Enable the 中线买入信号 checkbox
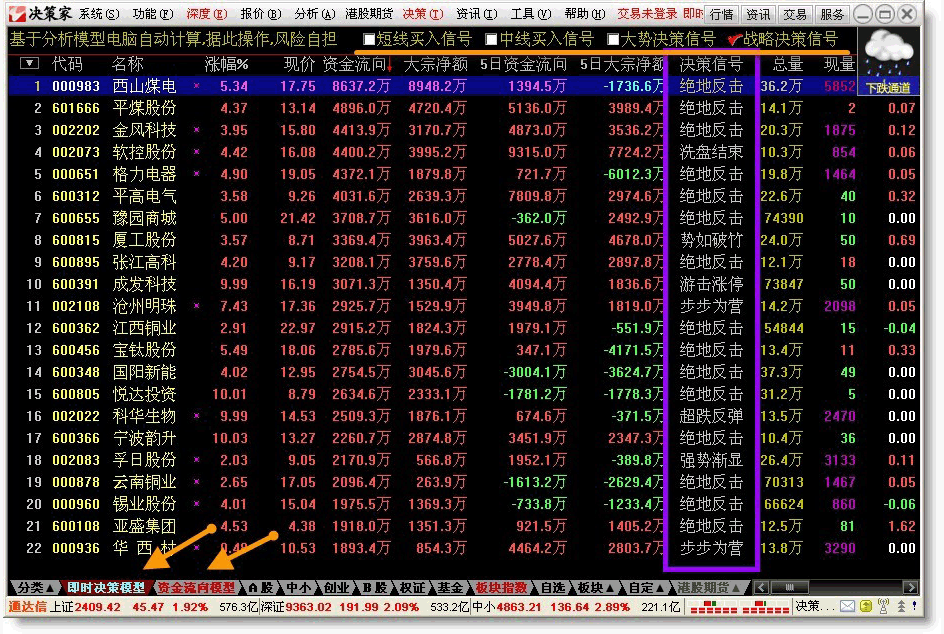 491,40
